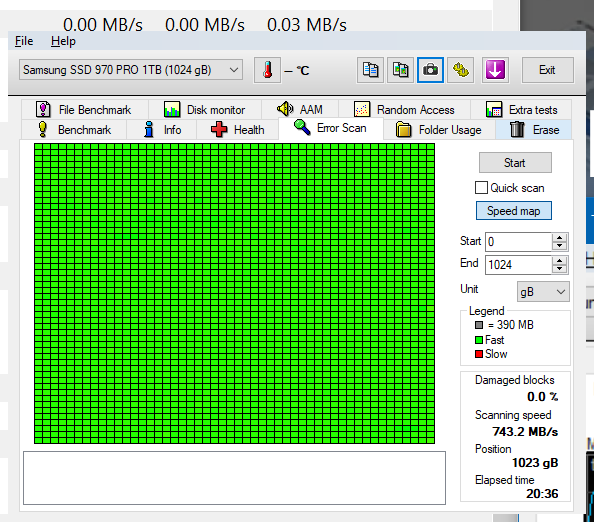Click the End position input field
This screenshot has width=594, height=522.
click(518, 264)
